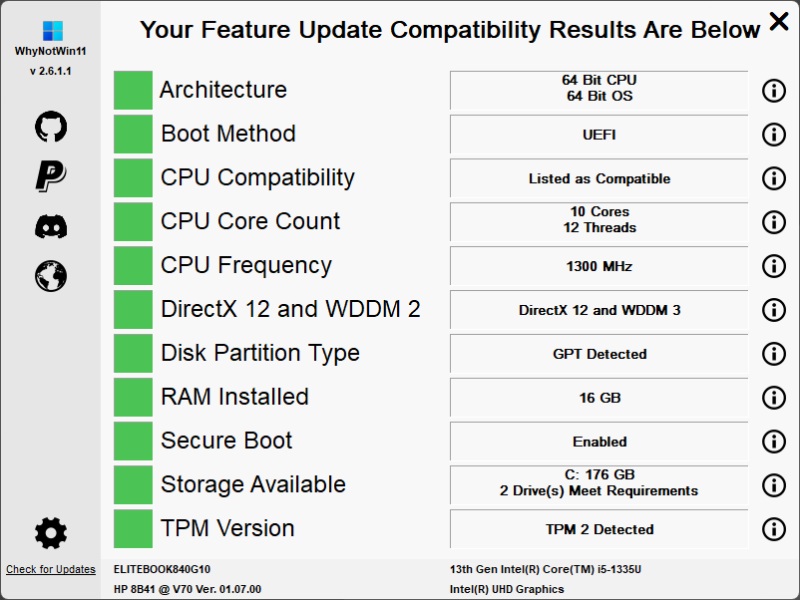Click the PayPal donate icon
This screenshot has height=600, width=800.
[50, 176]
